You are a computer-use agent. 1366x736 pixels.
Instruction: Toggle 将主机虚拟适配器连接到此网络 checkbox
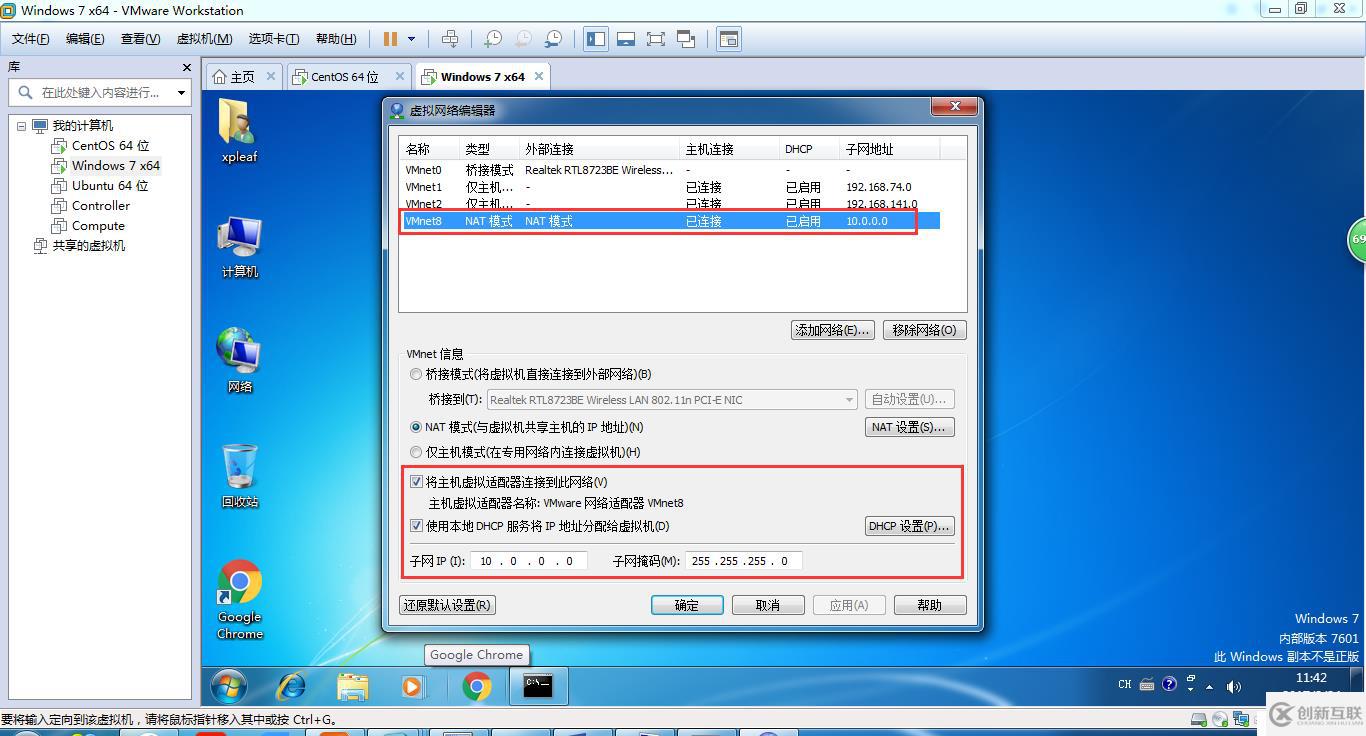416,482
